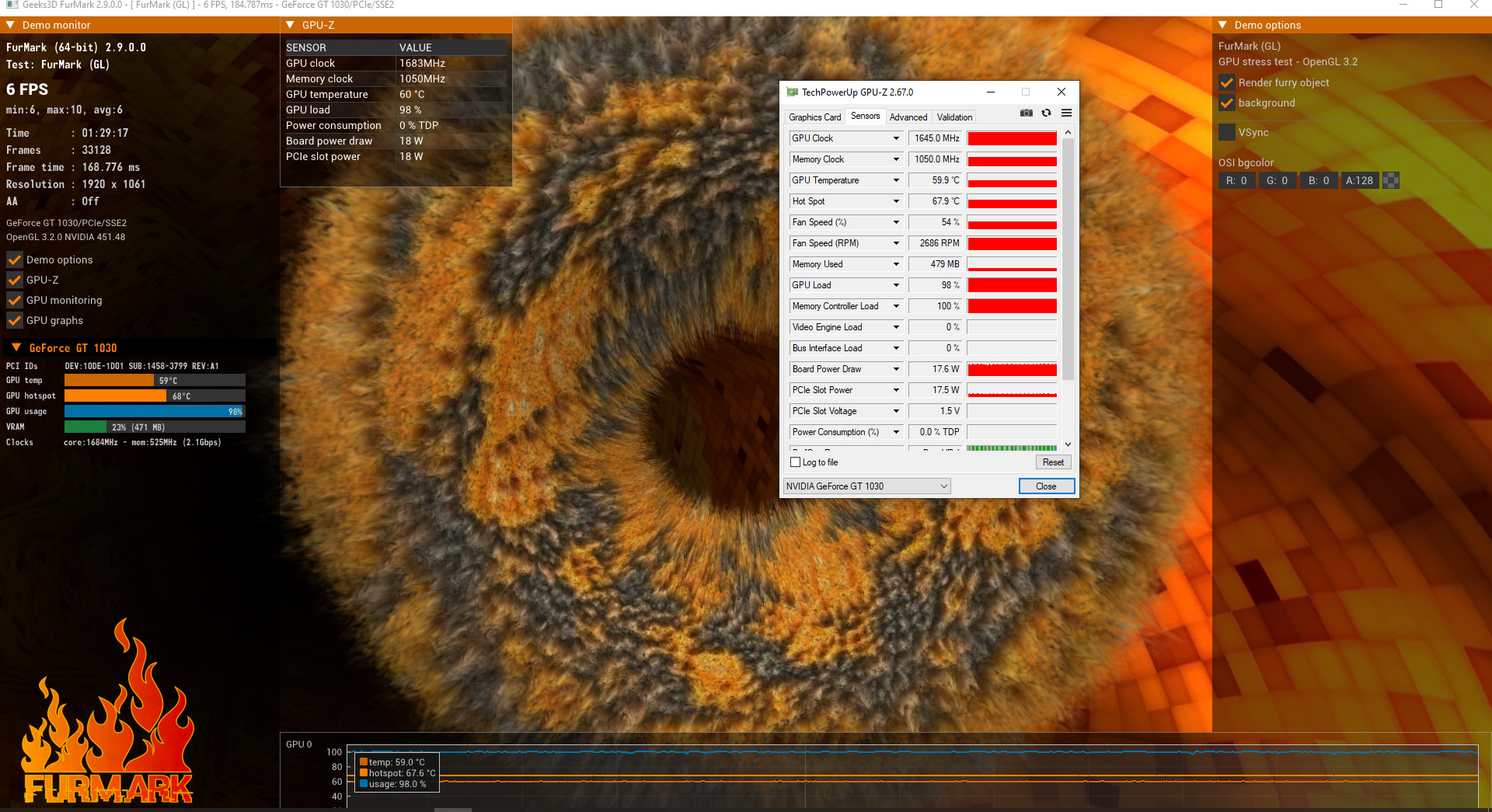Open the Hot Spot sensor dropdown
The width and height of the screenshot is (1492, 812).
coord(896,201)
